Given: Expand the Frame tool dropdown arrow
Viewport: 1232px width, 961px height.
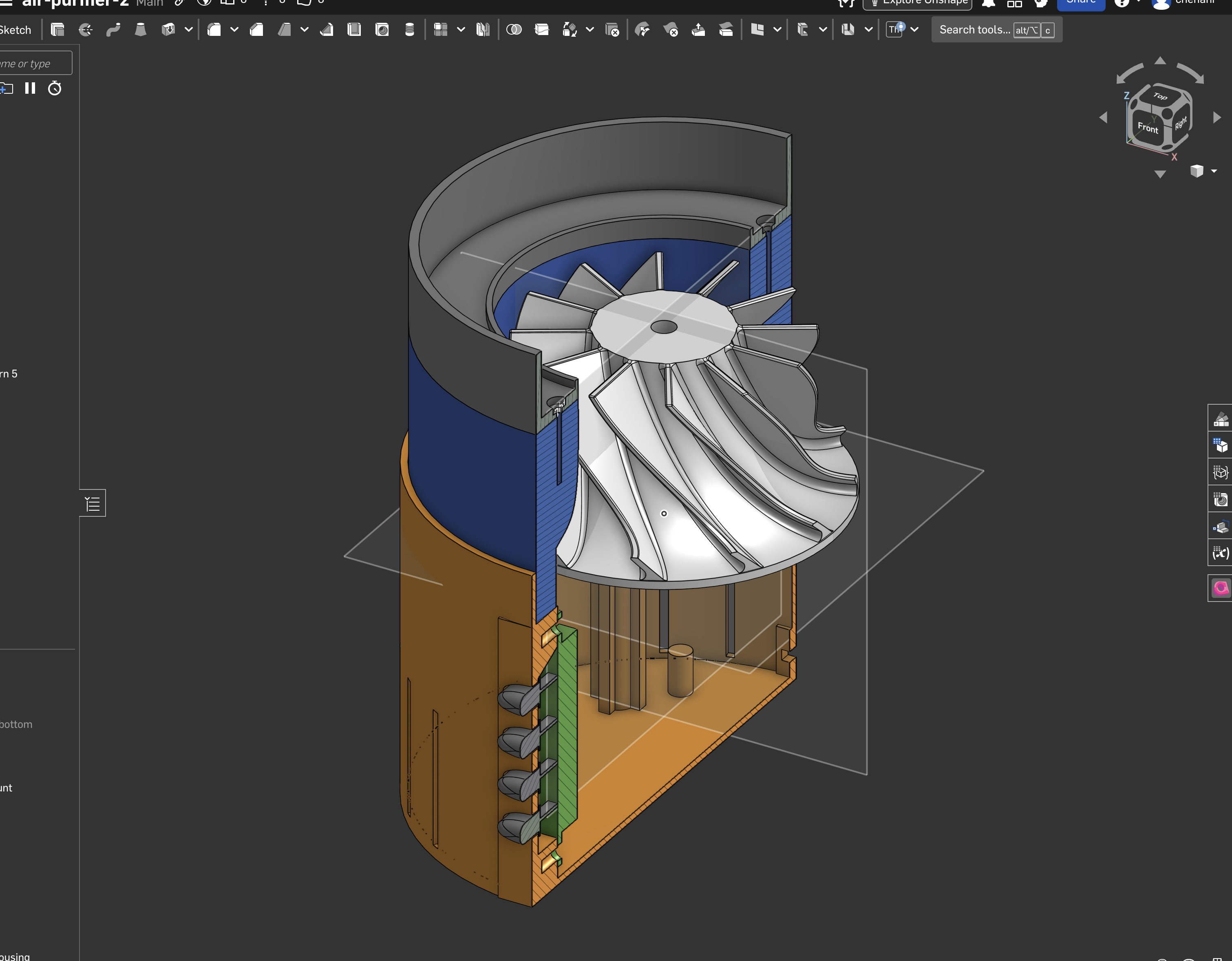Looking at the screenshot, I should [823, 30].
